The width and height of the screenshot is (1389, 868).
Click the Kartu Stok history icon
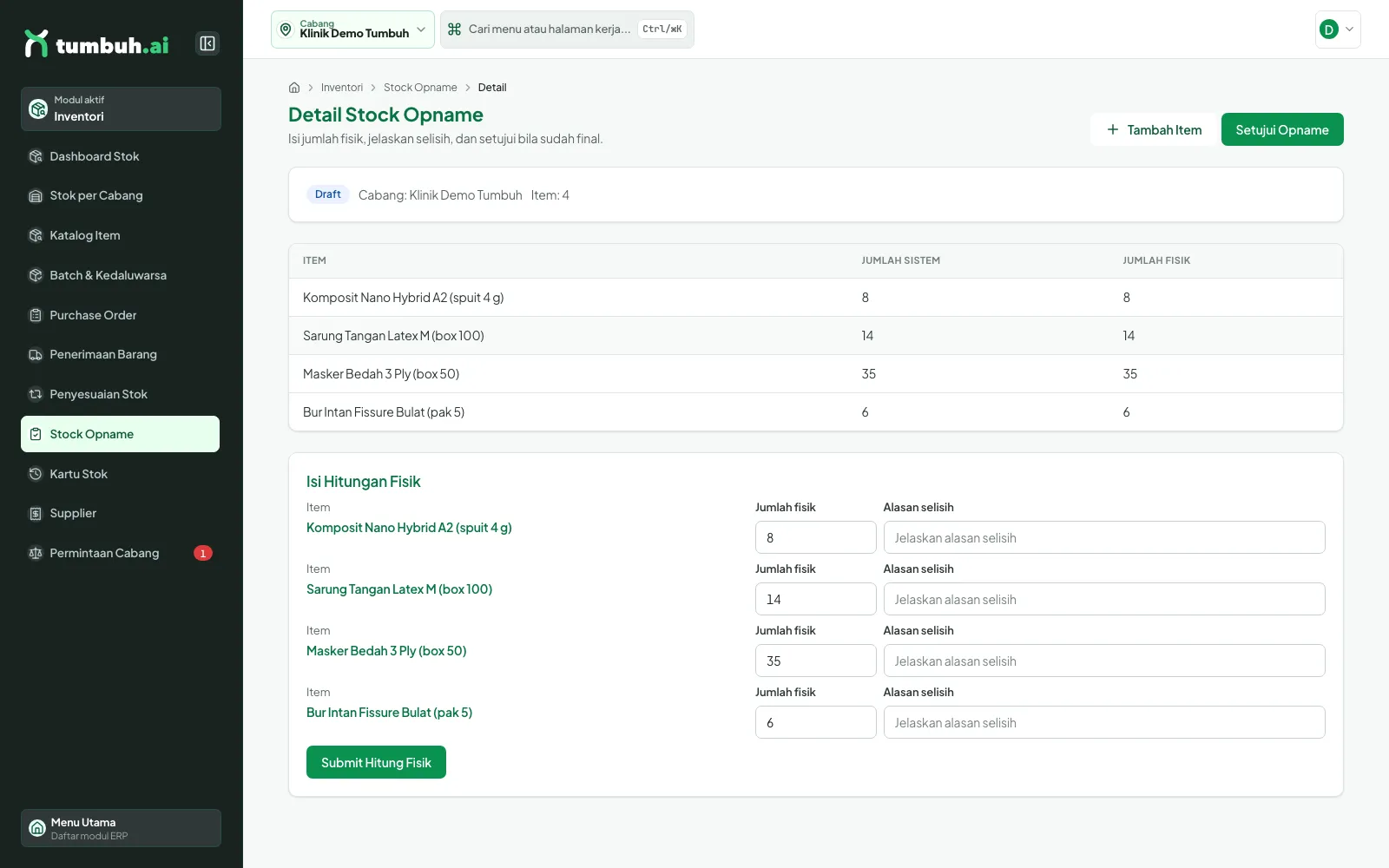coord(36,474)
